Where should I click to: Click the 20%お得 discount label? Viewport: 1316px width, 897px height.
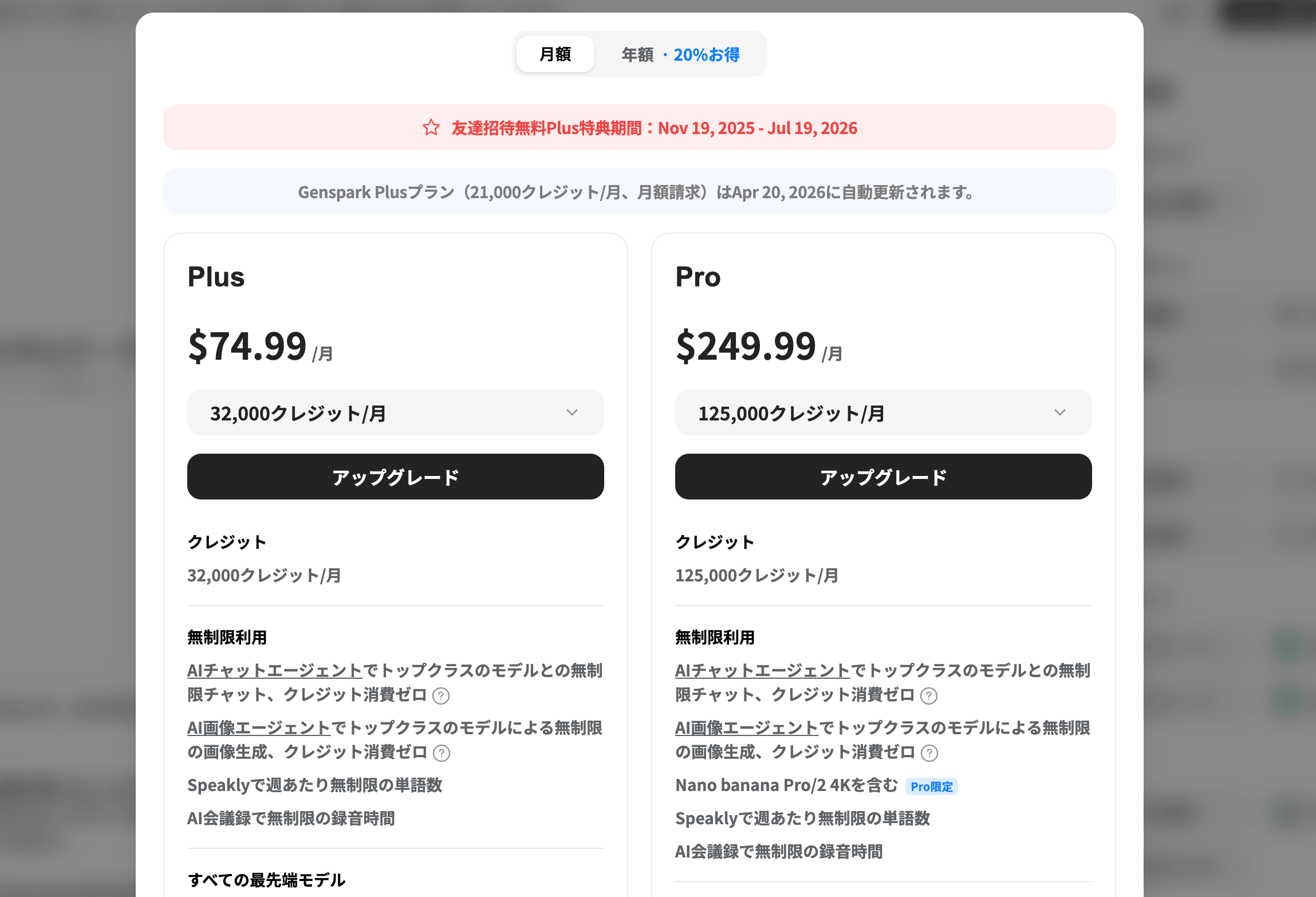point(706,55)
